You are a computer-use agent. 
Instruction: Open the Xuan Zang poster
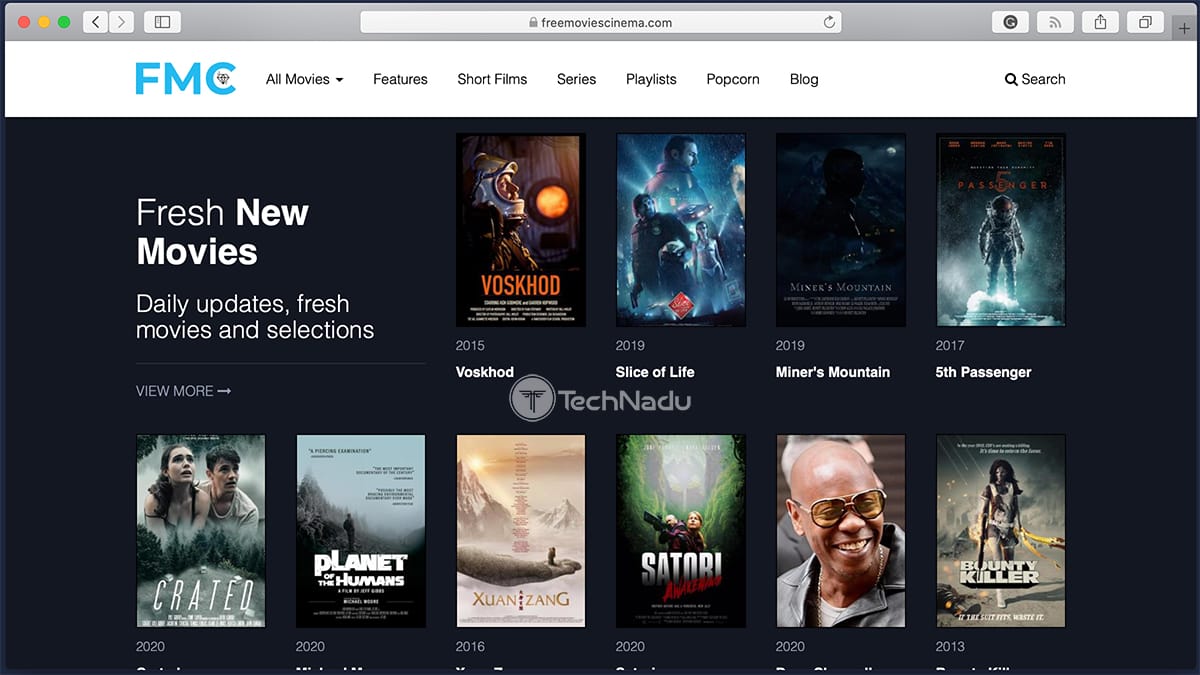pos(521,531)
